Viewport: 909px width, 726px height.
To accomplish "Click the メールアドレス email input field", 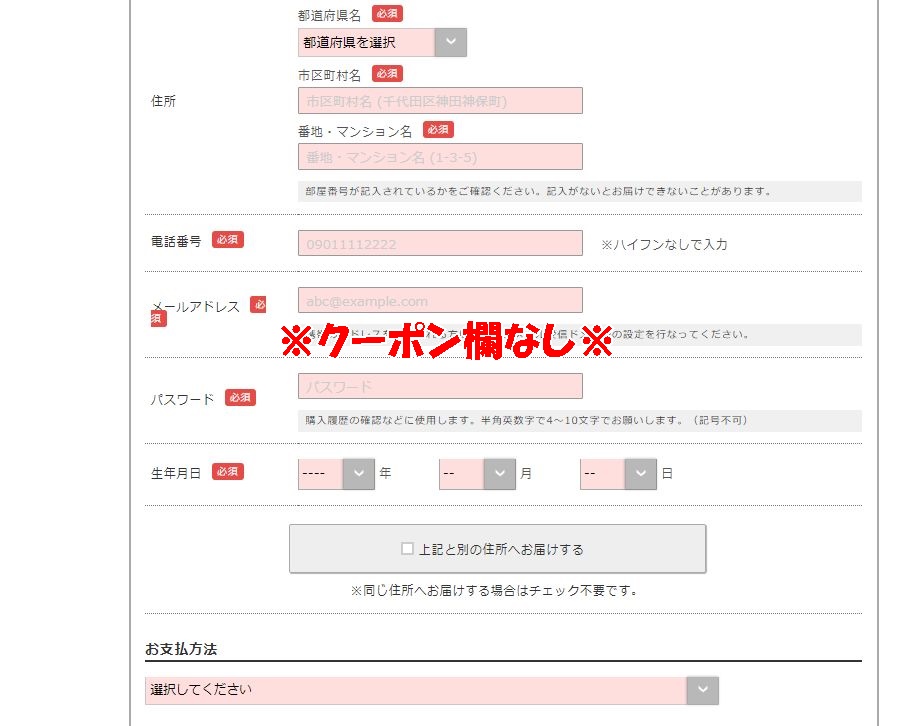I will [440, 300].
